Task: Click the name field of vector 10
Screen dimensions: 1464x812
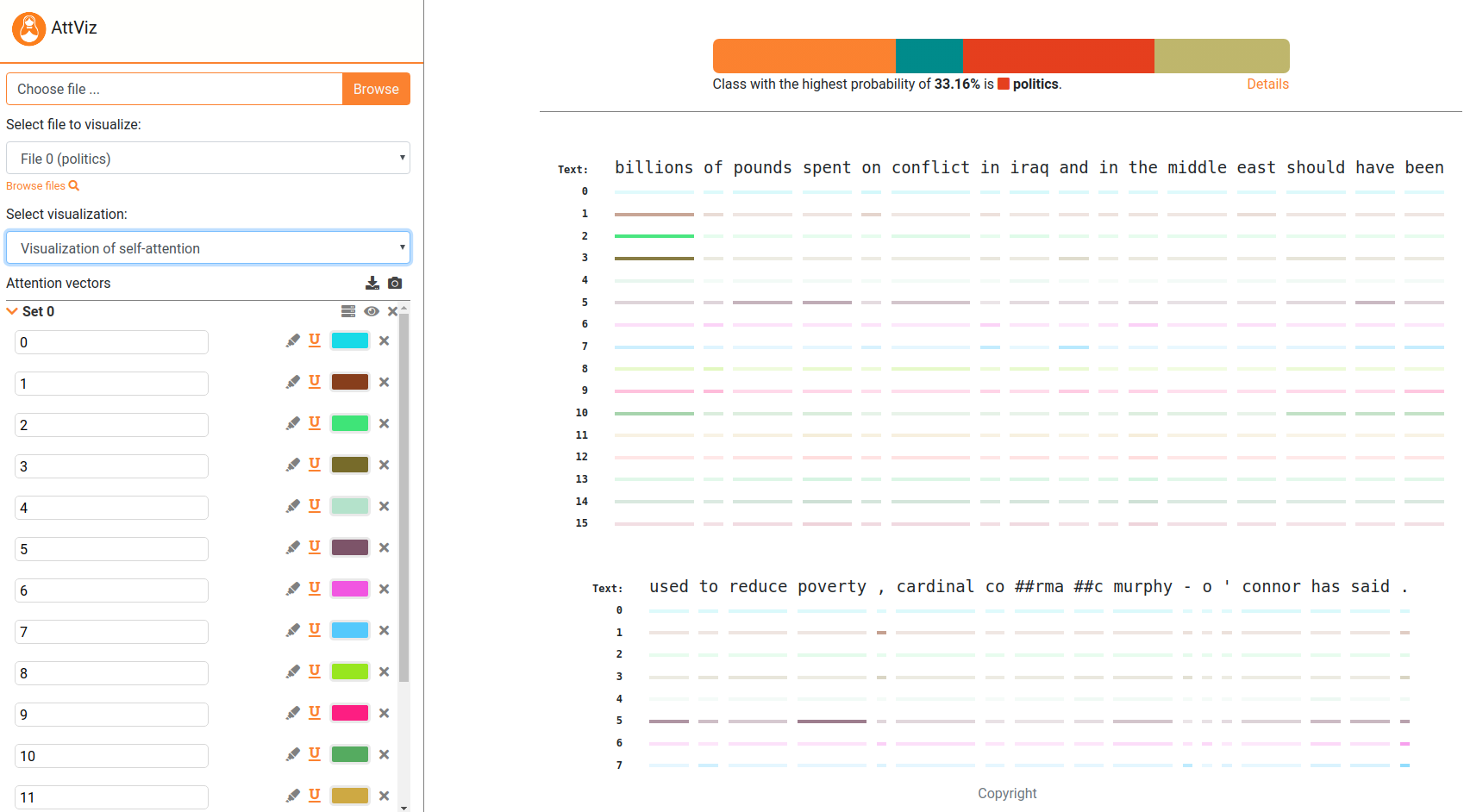Action: 111,756
